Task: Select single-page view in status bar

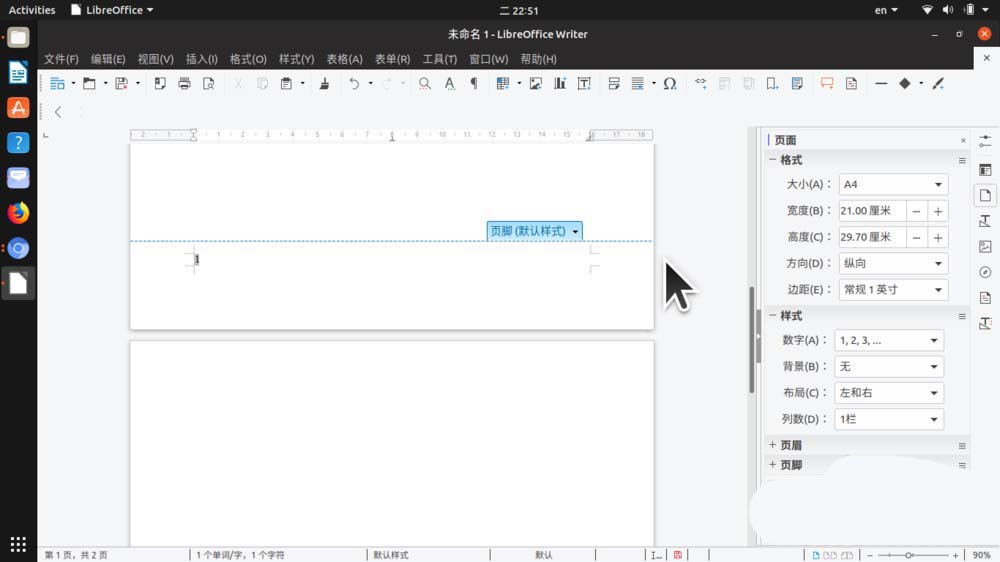Action: point(816,555)
